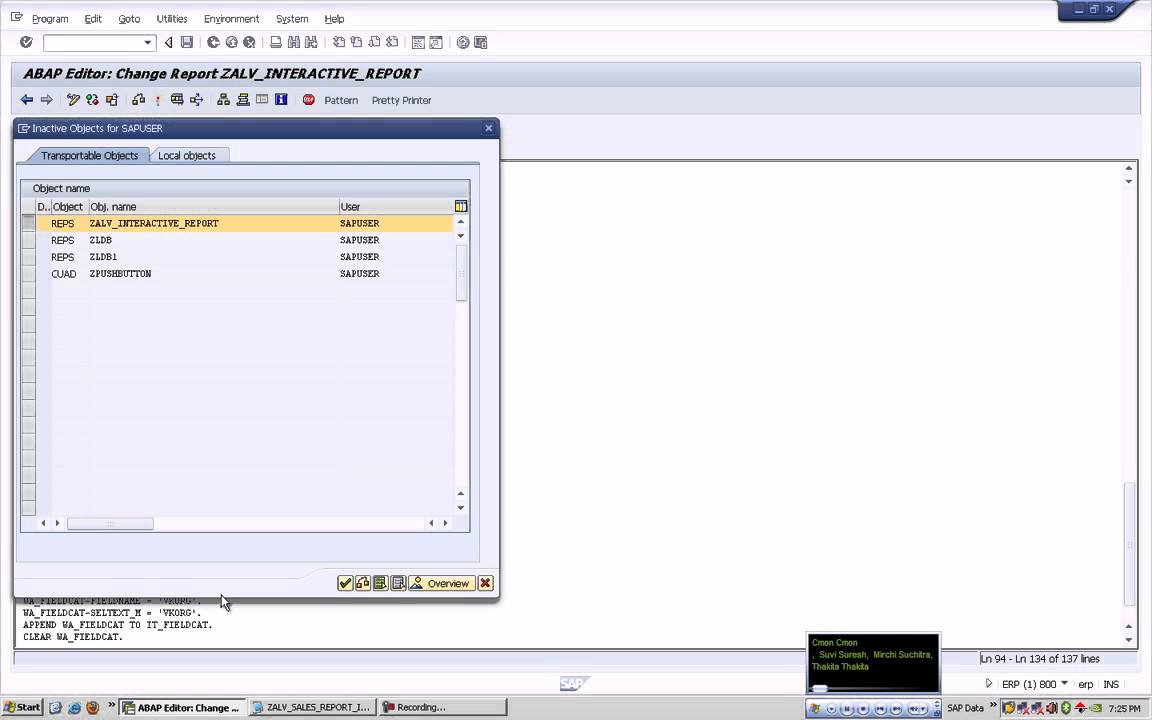This screenshot has width=1152, height=720.
Task: Click the Active/Inactive toggle icon in the editor toolbar
Action: (92, 100)
